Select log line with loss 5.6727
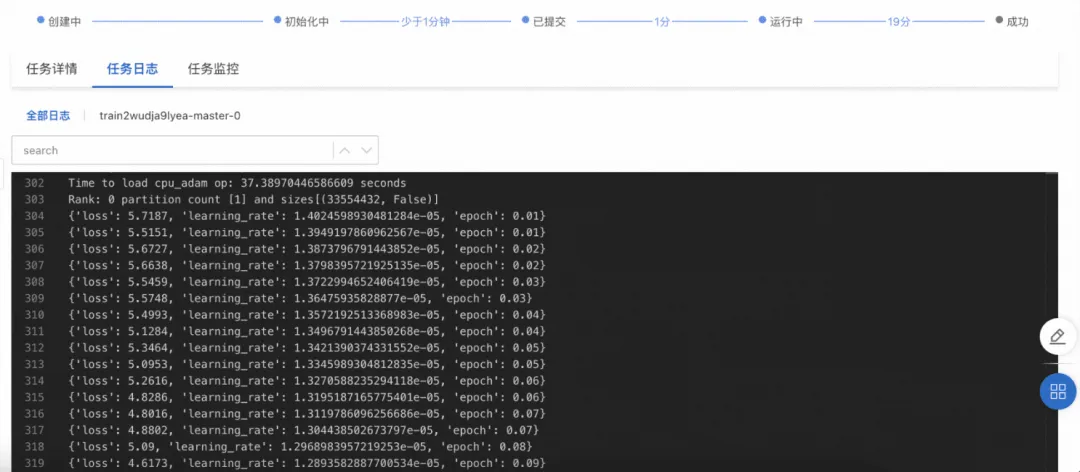 (x=307, y=249)
